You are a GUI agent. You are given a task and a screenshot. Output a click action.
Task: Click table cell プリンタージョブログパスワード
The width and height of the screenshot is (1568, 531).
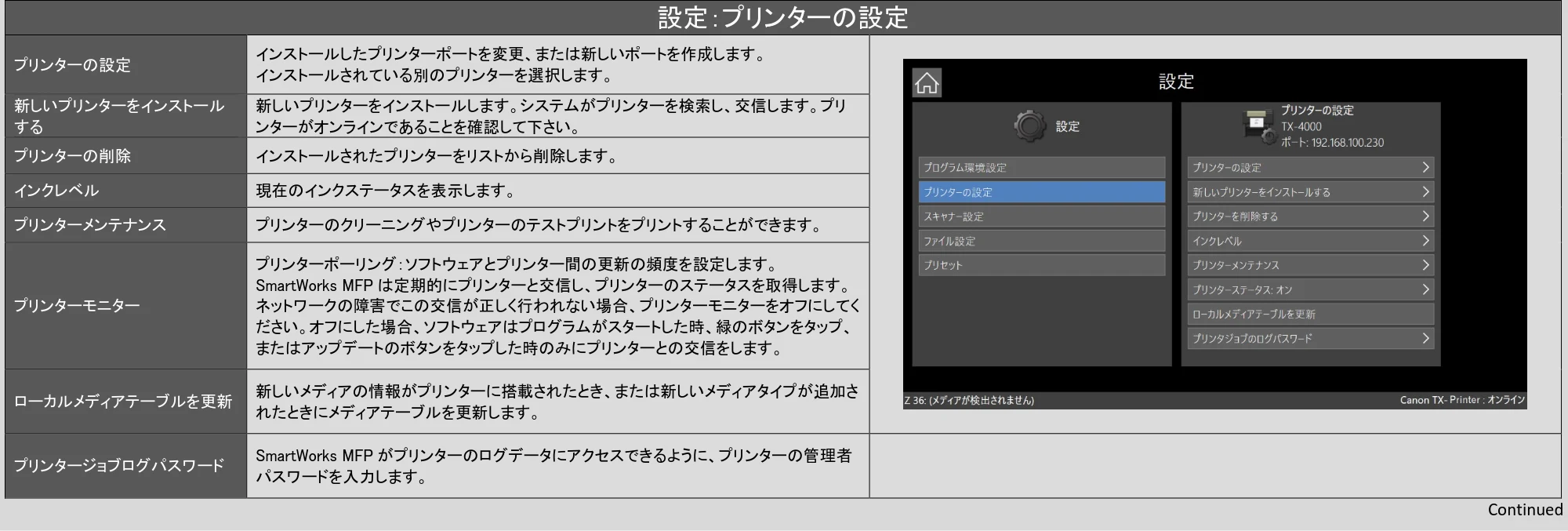point(125,465)
